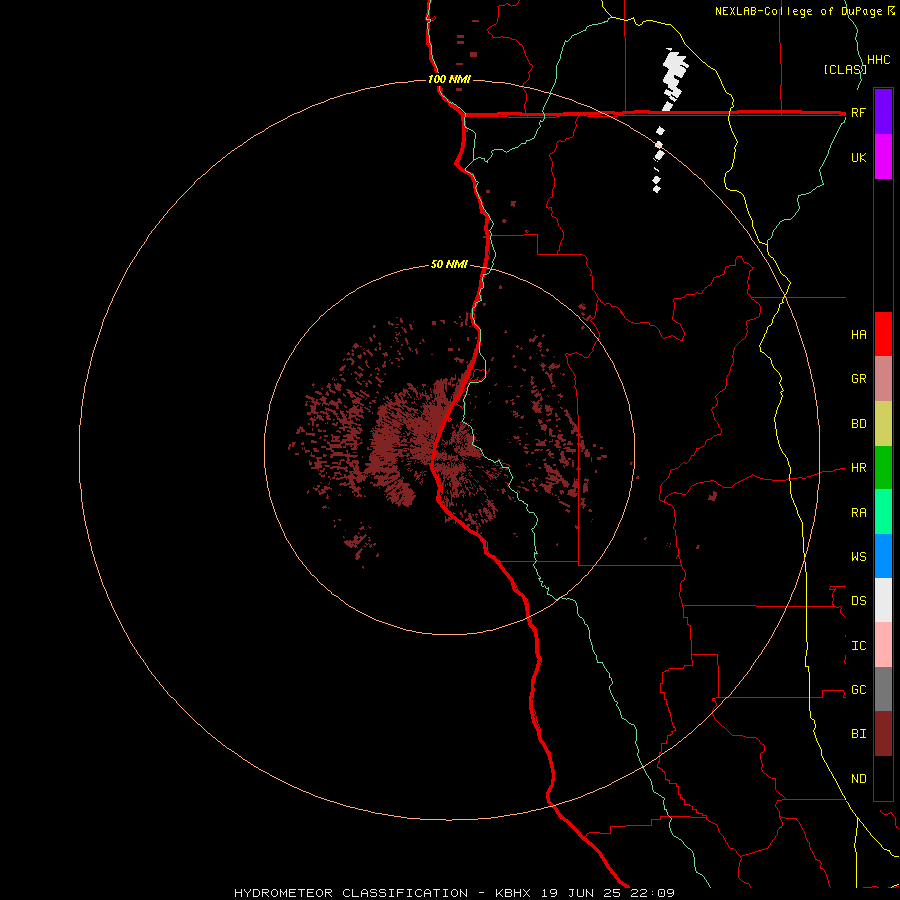Click the HYDROMETEOR CLASSIFICATION title text

click(351, 893)
